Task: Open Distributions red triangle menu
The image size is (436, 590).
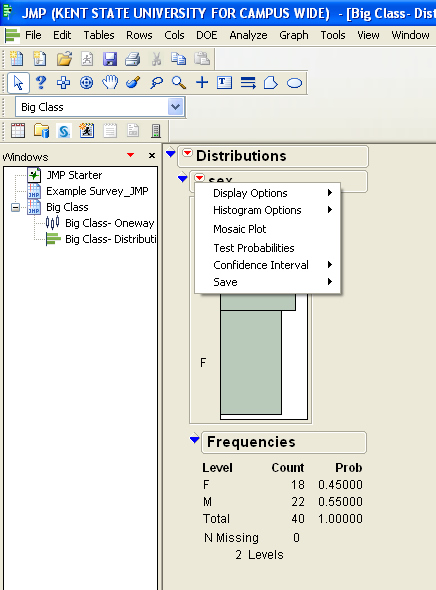Action: coord(187,153)
